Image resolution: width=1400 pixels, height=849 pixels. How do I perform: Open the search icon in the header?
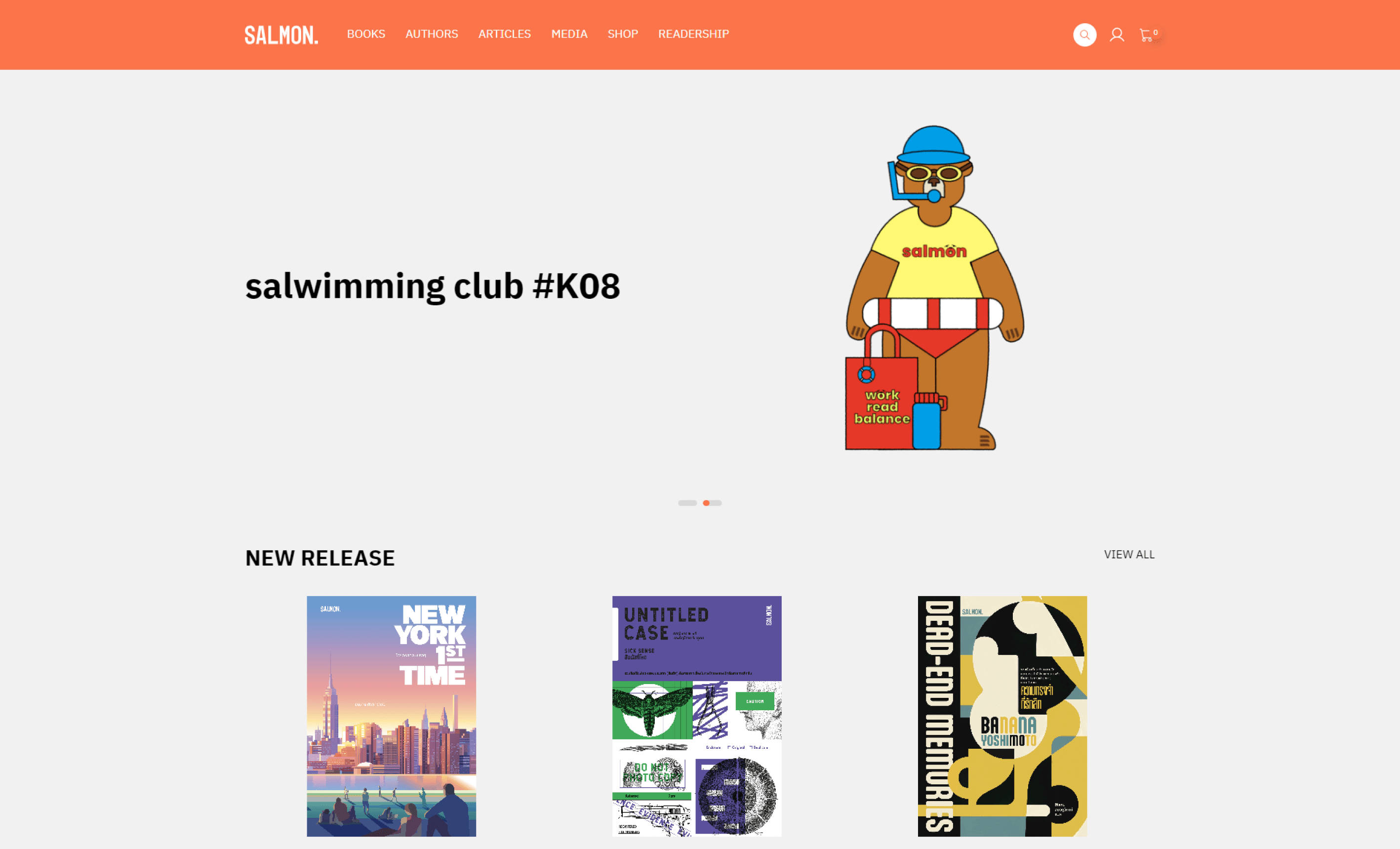pos(1084,35)
